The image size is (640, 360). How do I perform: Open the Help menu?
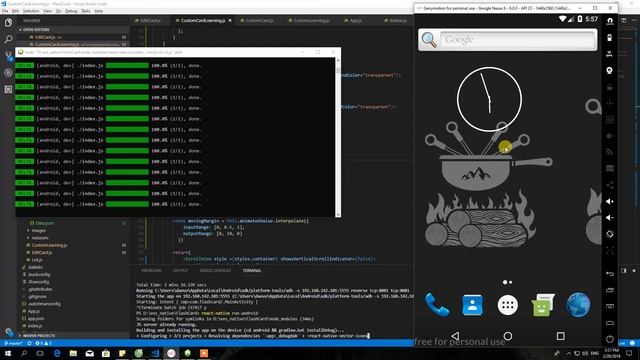click(x=98, y=11)
